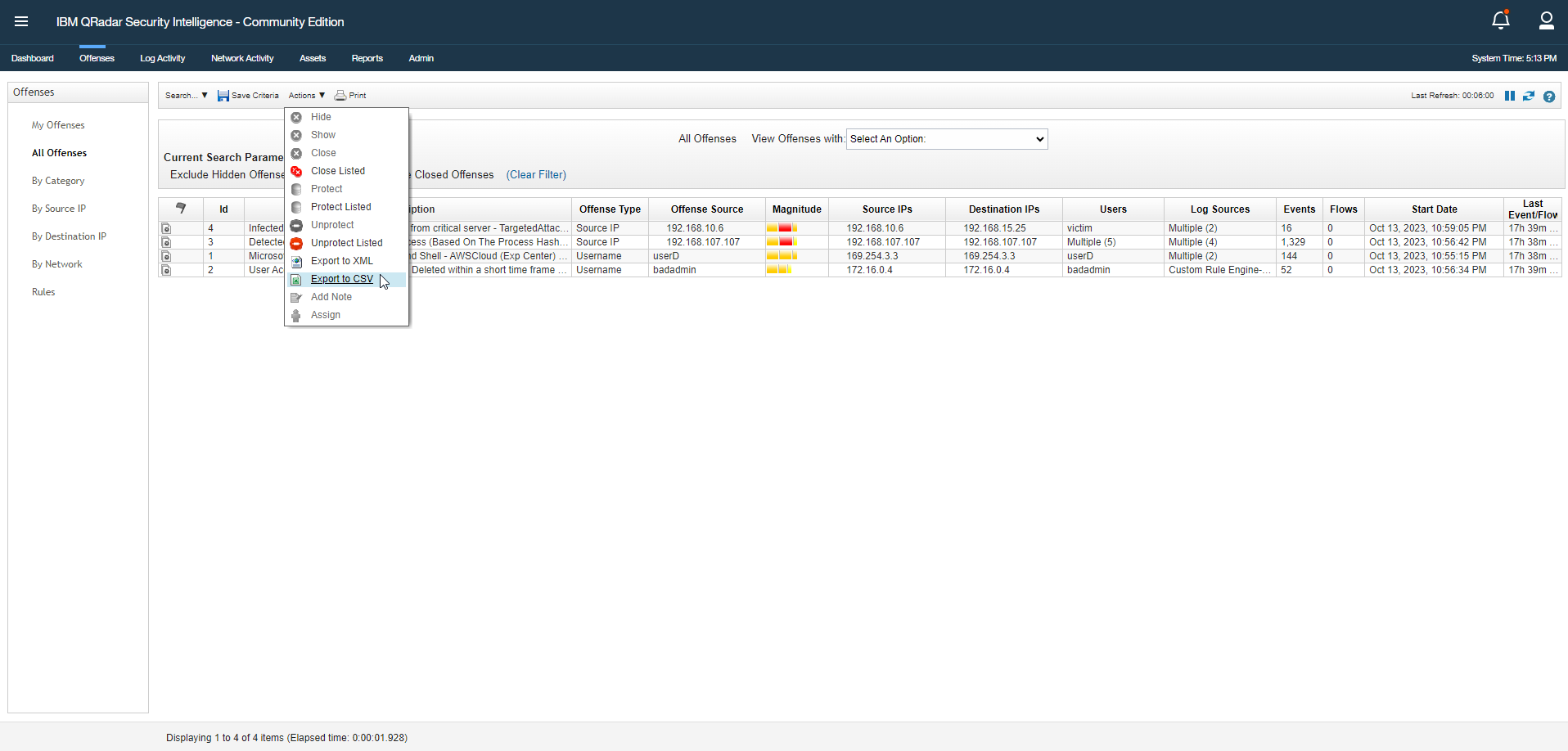Viewport: 1568px width, 751px height.
Task: Click the Save Criteria disk icon
Action: tap(223, 96)
